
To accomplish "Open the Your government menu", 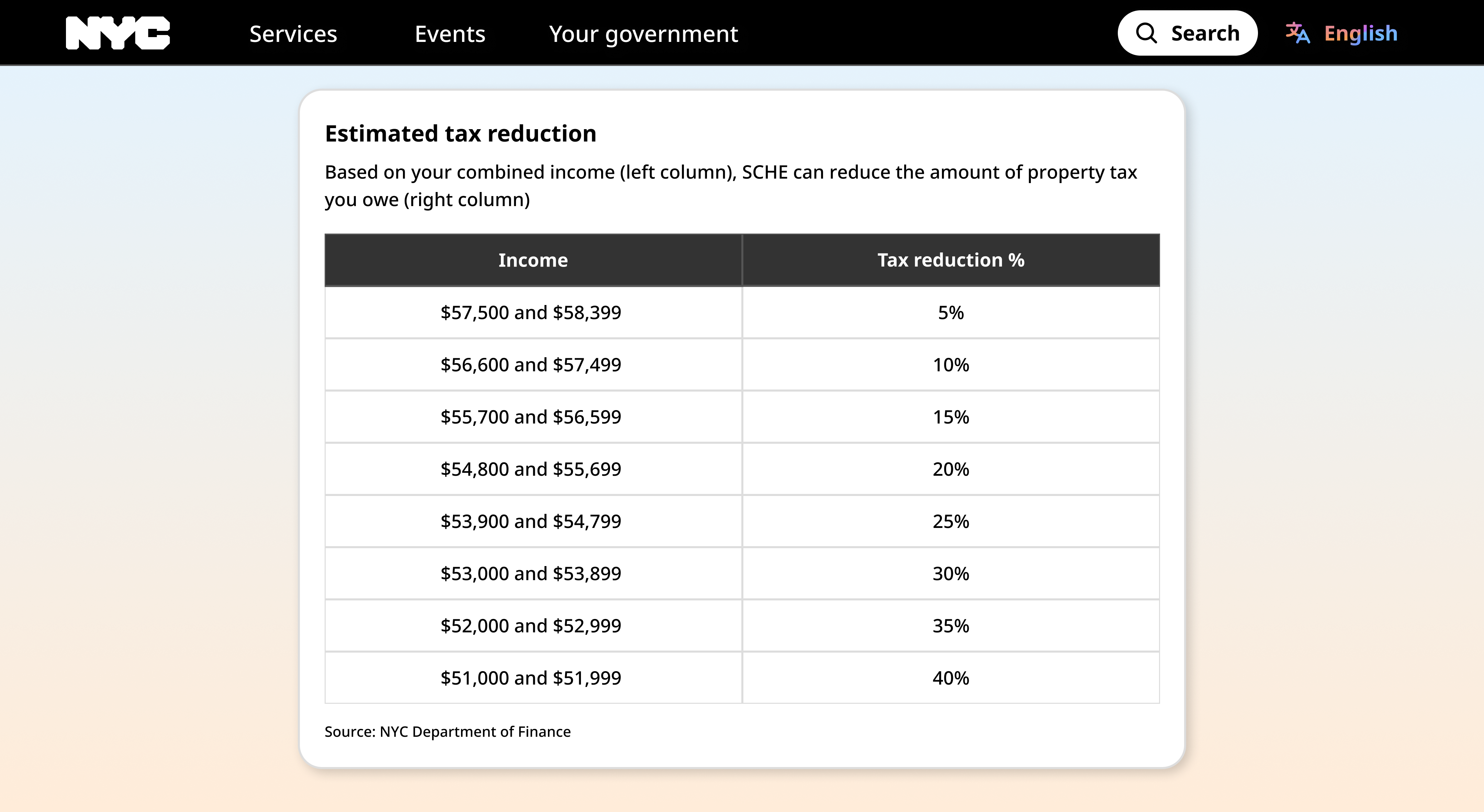I will (643, 34).
